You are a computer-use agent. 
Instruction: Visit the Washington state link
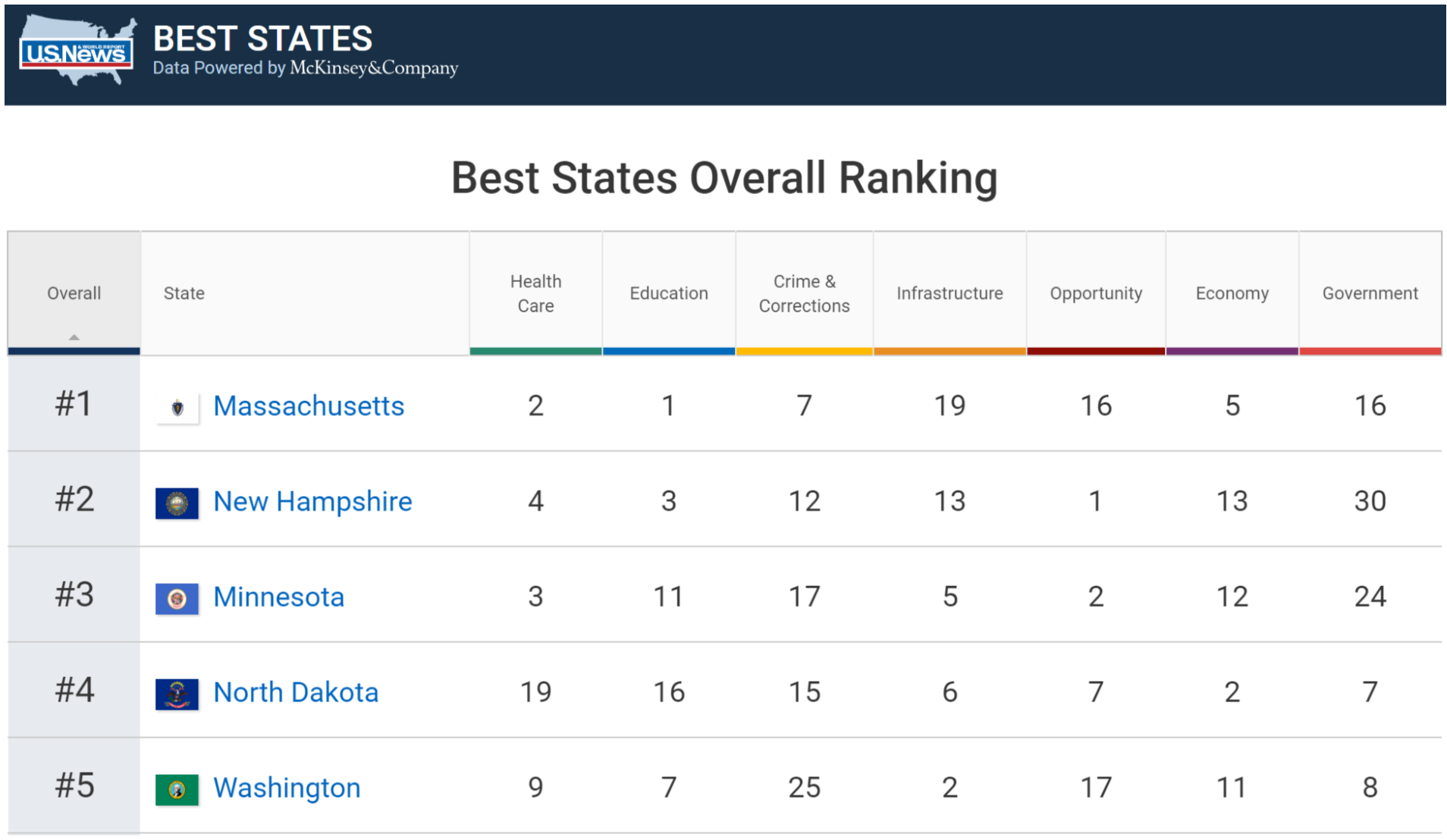click(287, 788)
